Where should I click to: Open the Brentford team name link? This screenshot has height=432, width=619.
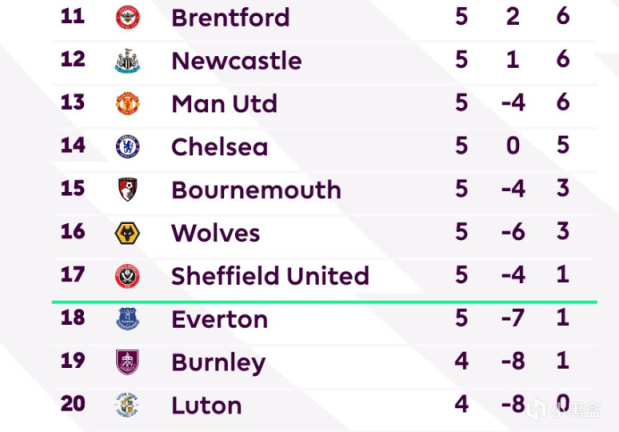pyautogui.click(x=231, y=17)
